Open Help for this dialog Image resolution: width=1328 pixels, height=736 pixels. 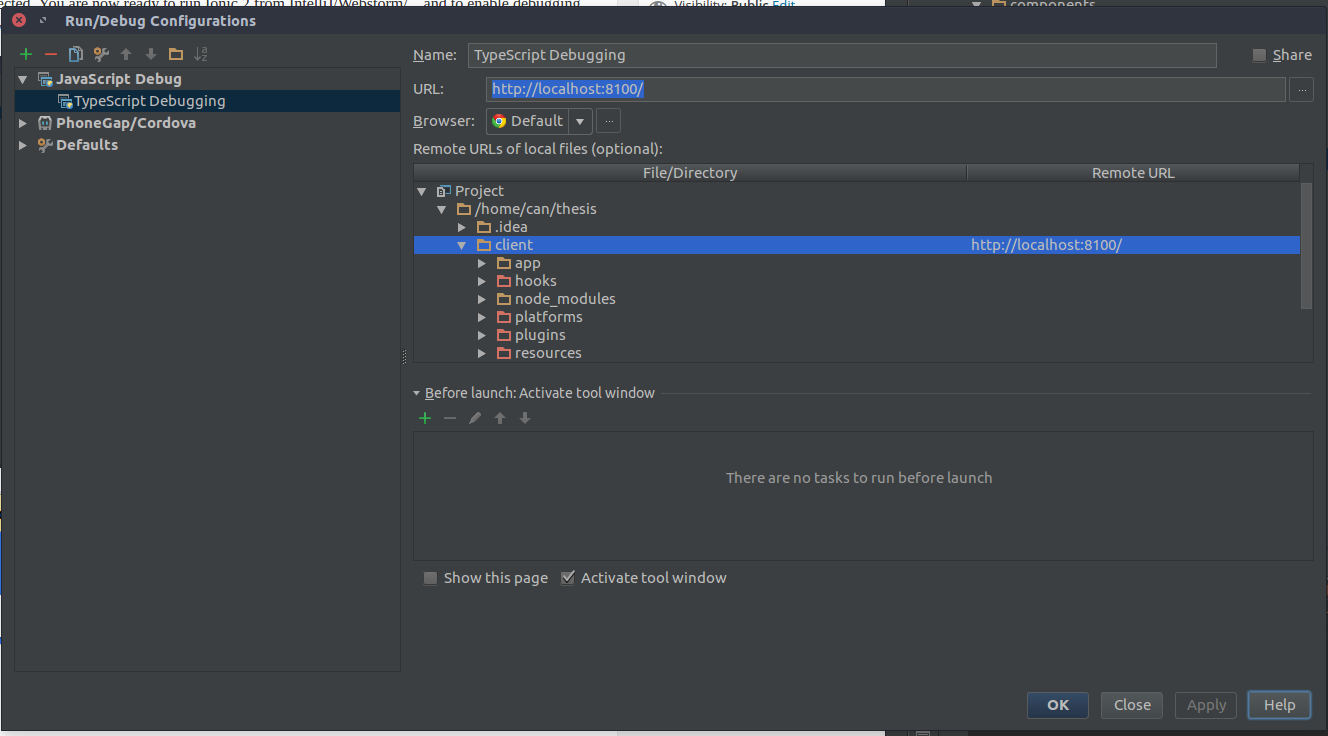tap(1280, 705)
